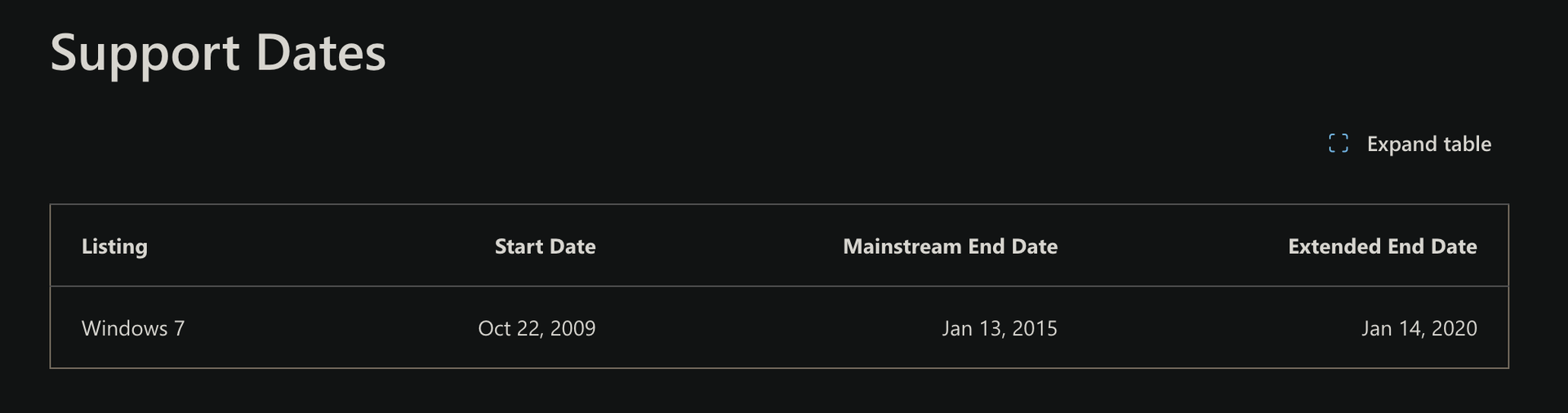
Task: Click the word Mainstream in the header
Action: point(902,246)
